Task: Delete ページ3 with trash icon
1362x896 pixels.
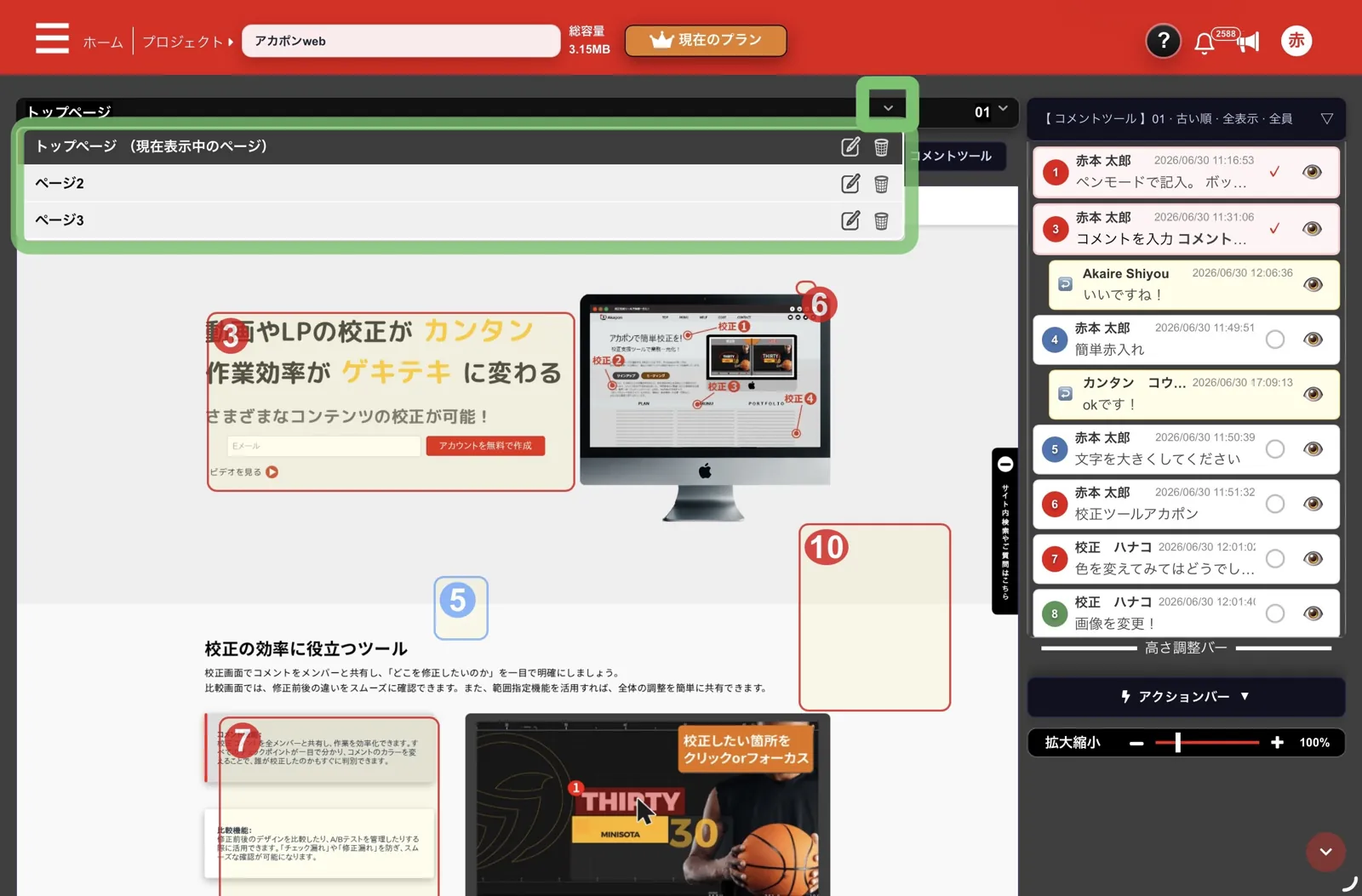Action: tap(881, 220)
